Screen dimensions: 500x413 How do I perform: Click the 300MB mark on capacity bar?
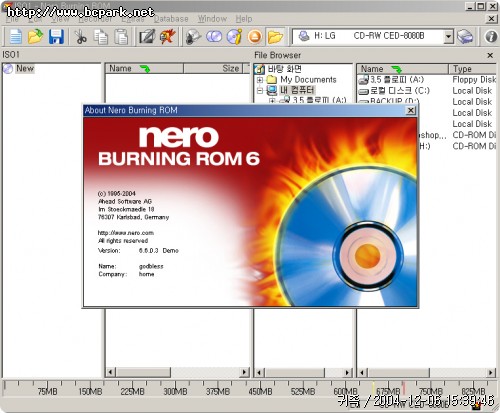click(175, 391)
